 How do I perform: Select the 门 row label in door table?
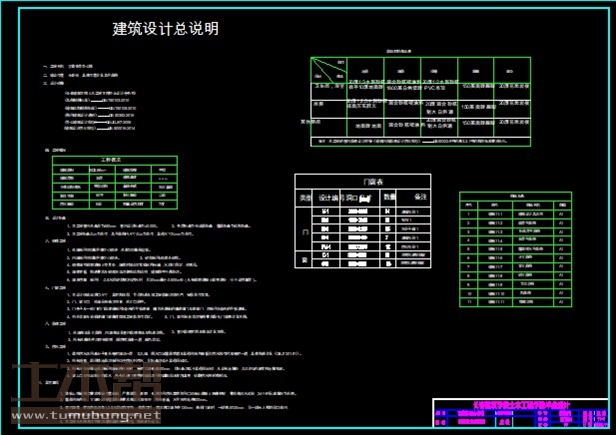pos(304,231)
